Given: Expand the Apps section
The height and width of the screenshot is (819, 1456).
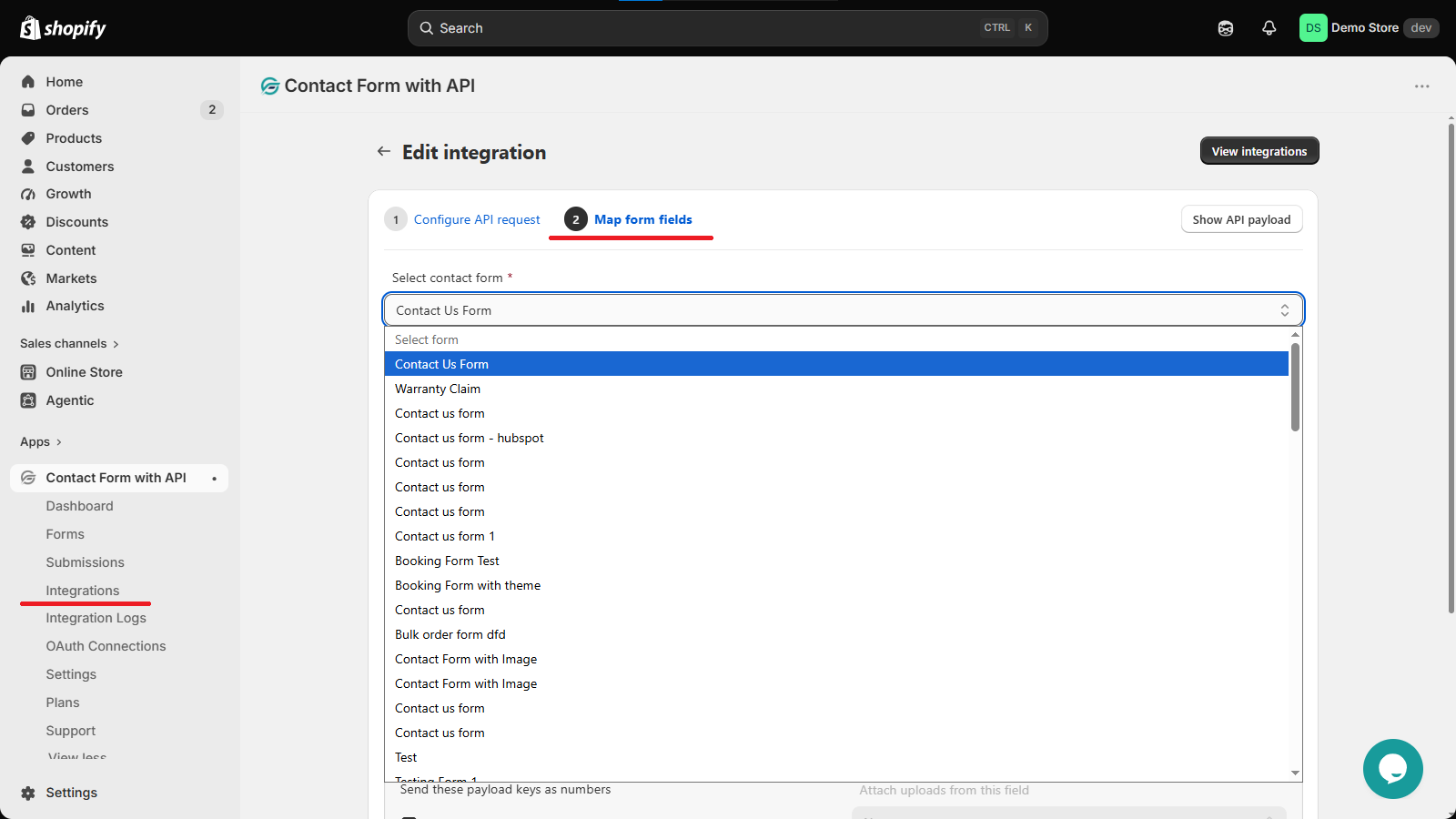Looking at the screenshot, I should click(x=41, y=442).
